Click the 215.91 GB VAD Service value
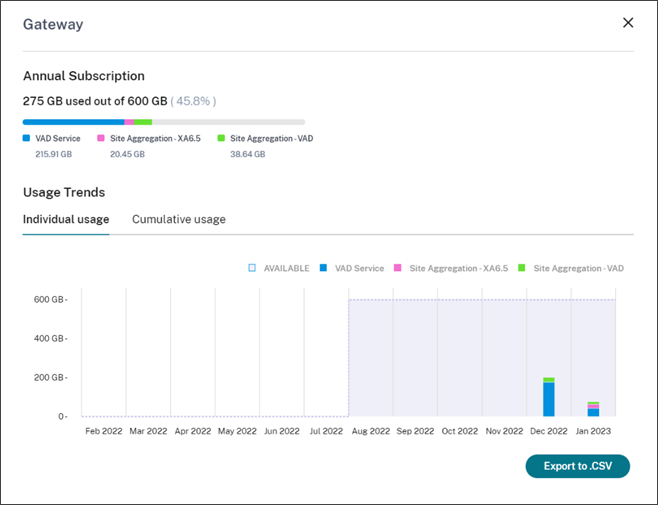The height and width of the screenshot is (505, 658). 55,155
